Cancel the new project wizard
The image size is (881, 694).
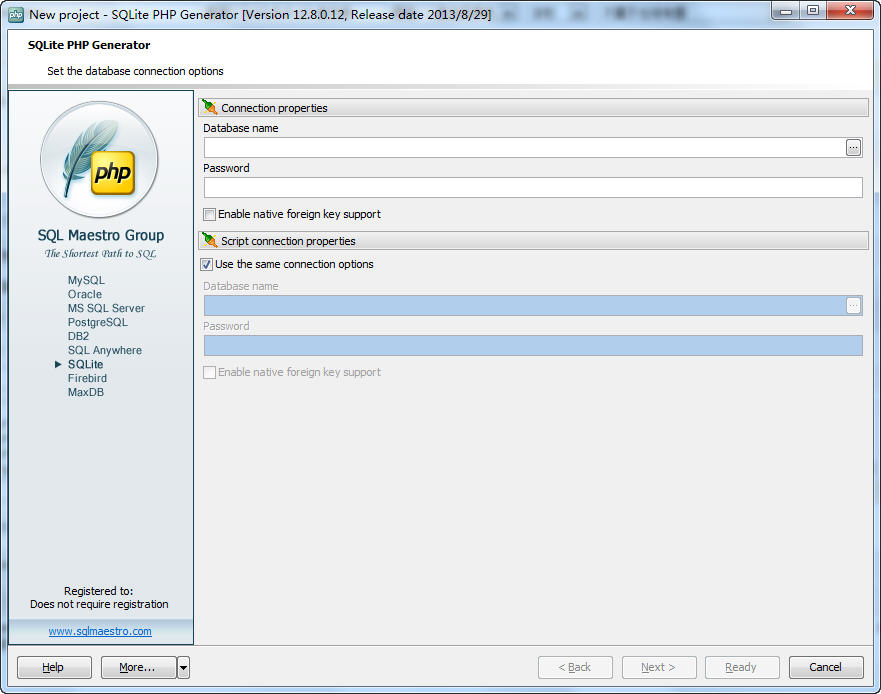click(x=826, y=667)
